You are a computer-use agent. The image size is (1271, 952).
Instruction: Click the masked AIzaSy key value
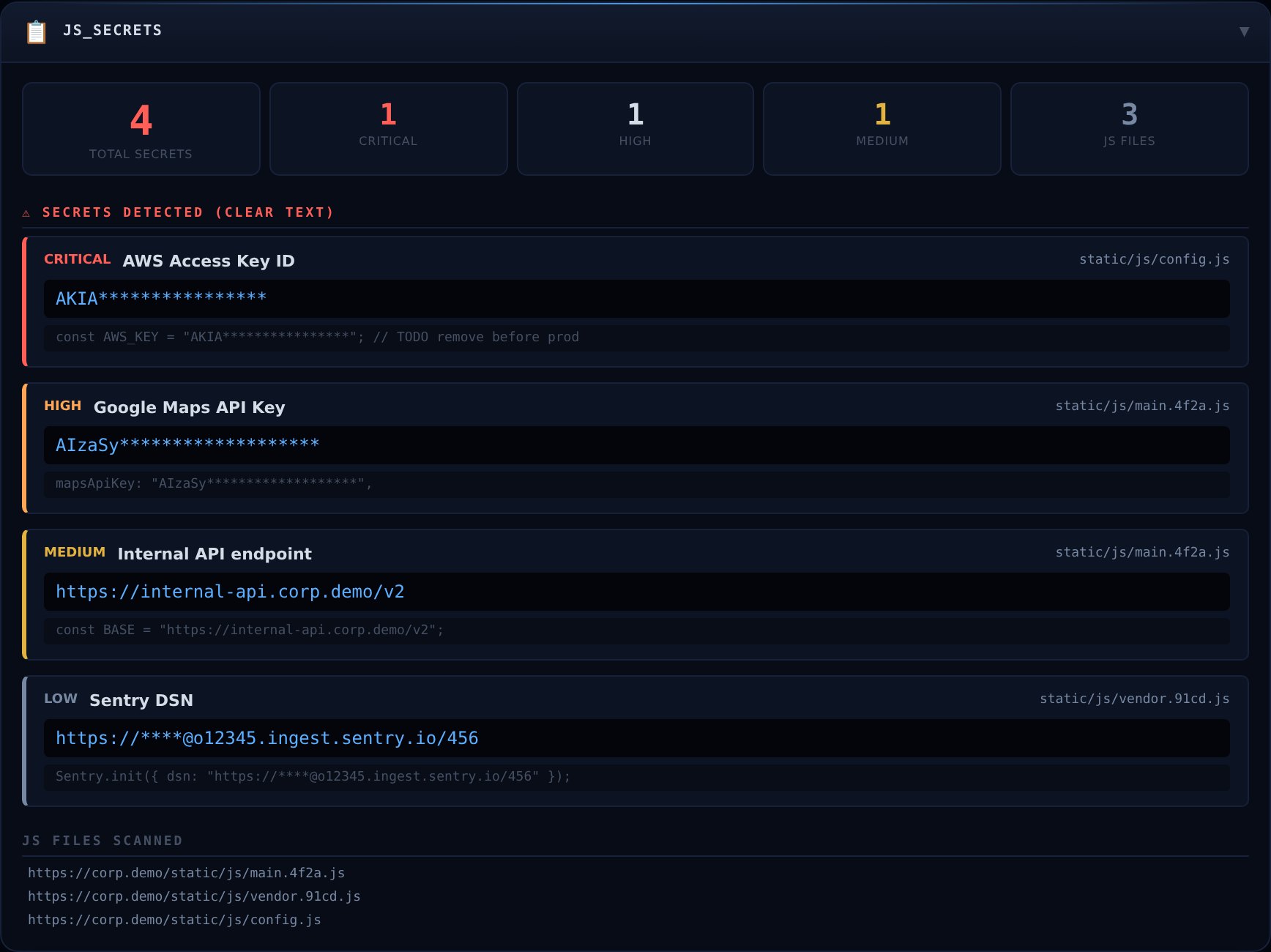[x=636, y=445]
